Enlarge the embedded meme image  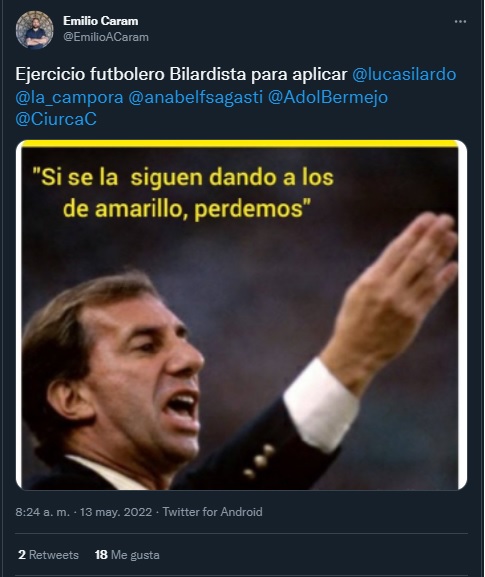click(241, 315)
